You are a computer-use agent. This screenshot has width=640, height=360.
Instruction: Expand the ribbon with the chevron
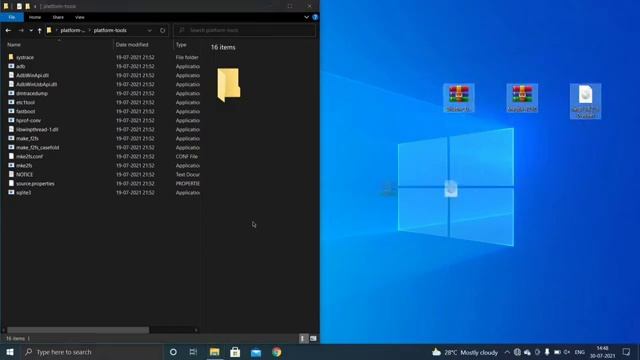[x=307, y=17]
